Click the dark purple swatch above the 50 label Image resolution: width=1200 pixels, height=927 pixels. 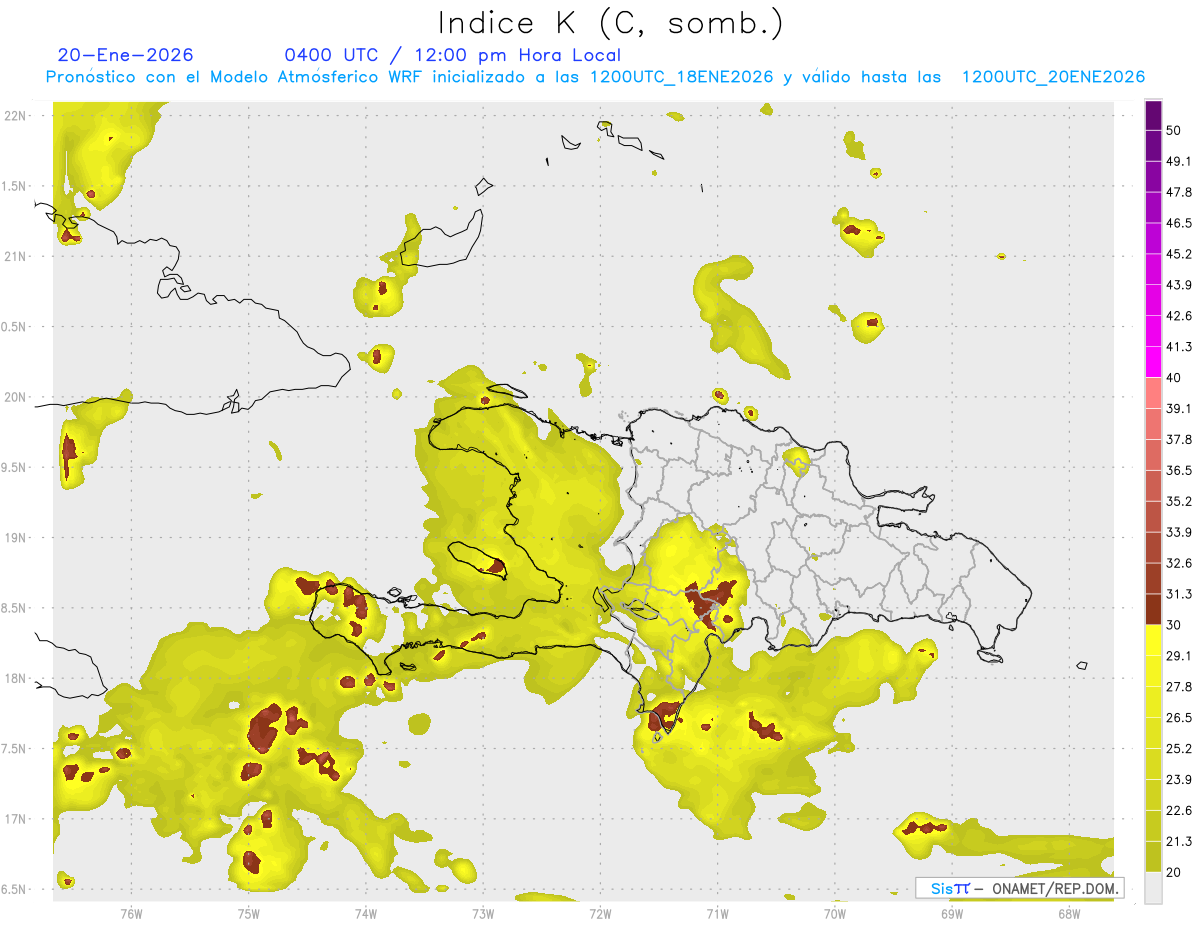pyautogui.click(x=1153, y=115)
